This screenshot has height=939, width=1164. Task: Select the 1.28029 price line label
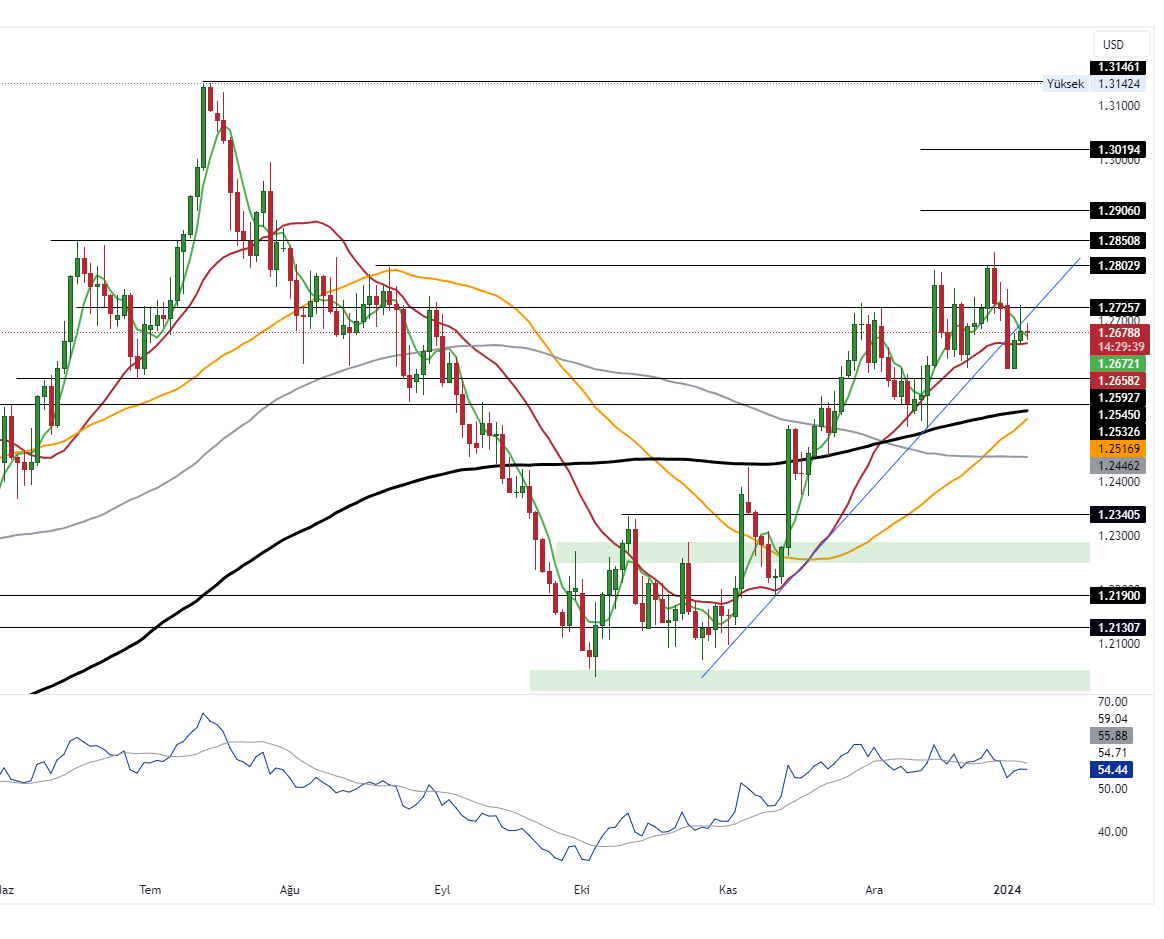1120,265
